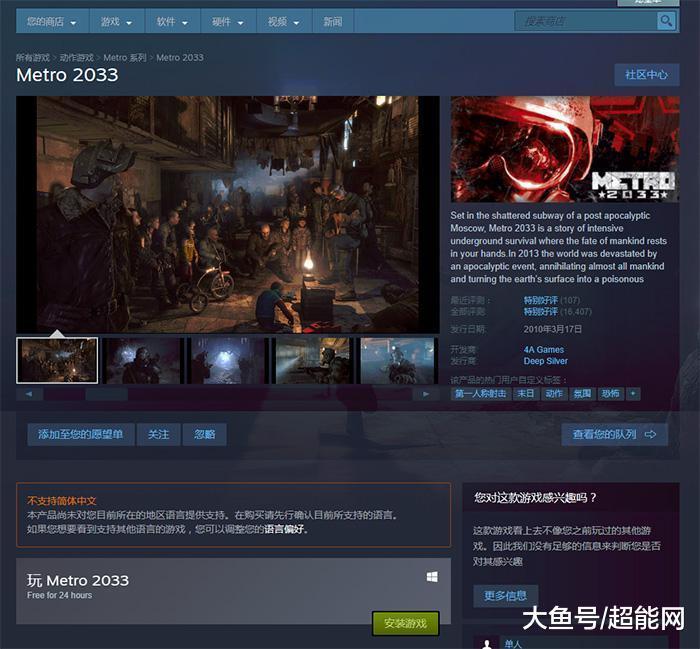
Task: Open the 语言偏好 link
Action: [284, 529]
